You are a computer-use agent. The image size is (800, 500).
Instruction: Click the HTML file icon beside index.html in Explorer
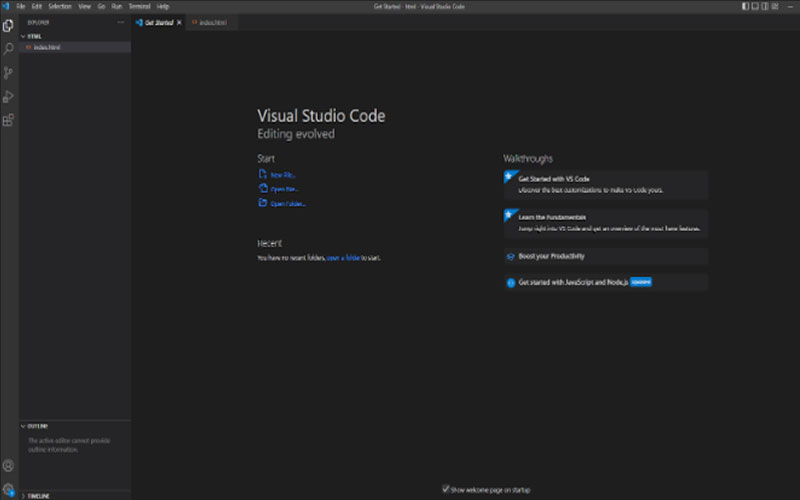pos(29,47)
